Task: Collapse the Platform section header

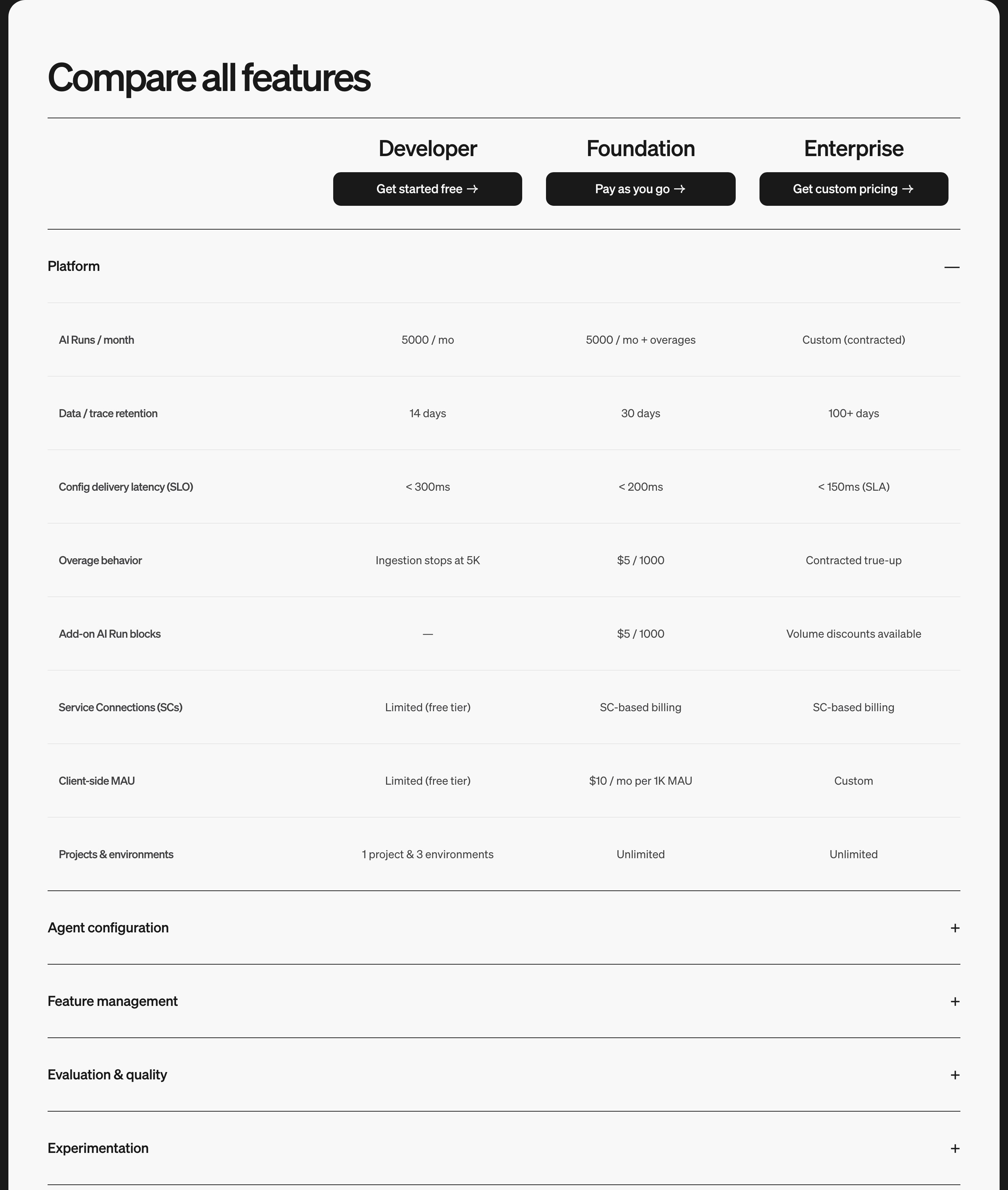Action: [x=503, y=266]
